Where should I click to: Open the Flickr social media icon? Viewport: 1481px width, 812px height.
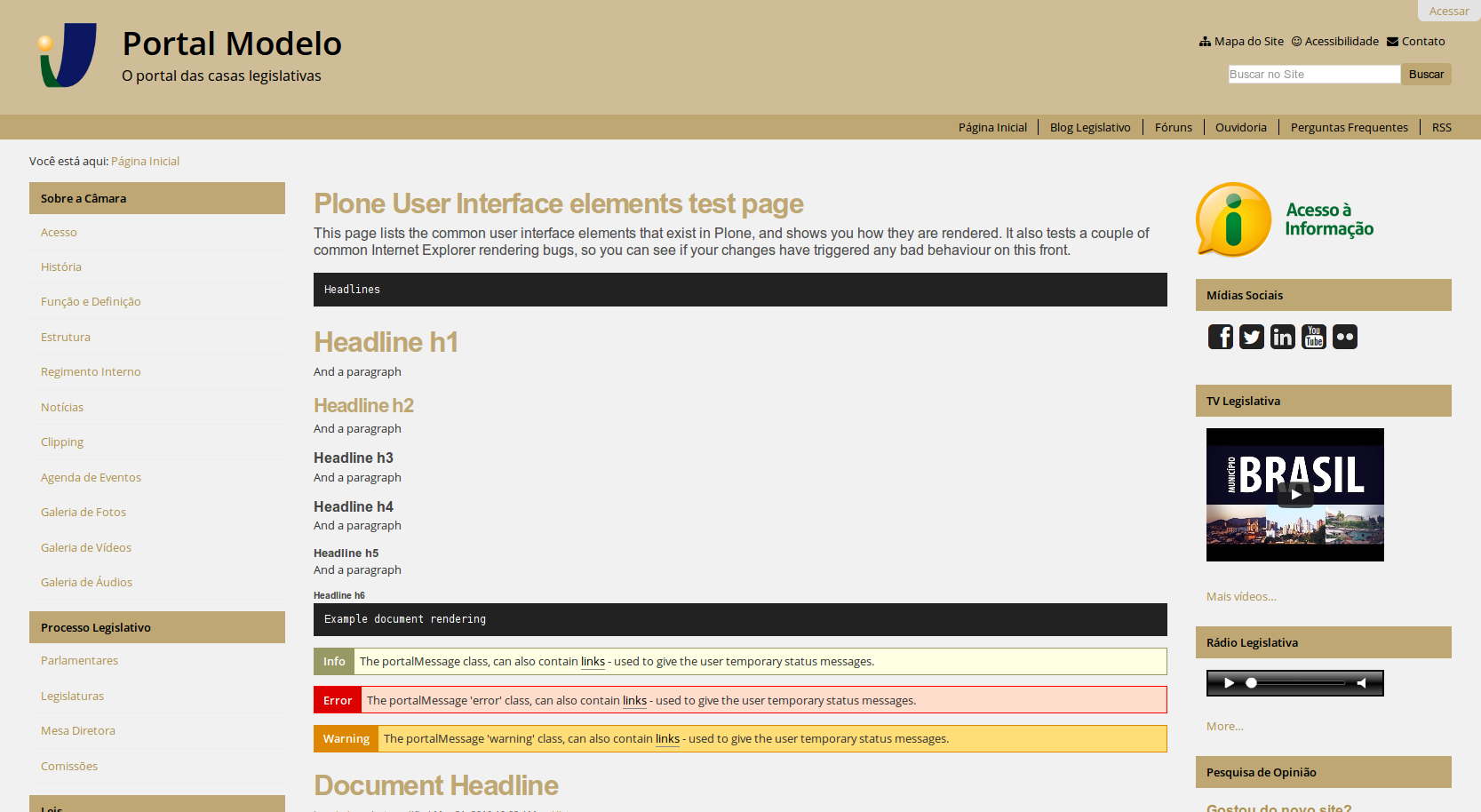click(x=1344, y=337)
